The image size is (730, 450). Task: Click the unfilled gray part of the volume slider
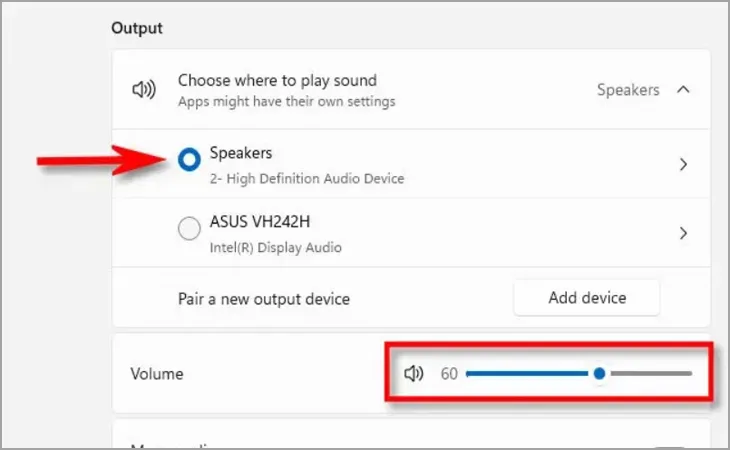(x=650, y=374)
